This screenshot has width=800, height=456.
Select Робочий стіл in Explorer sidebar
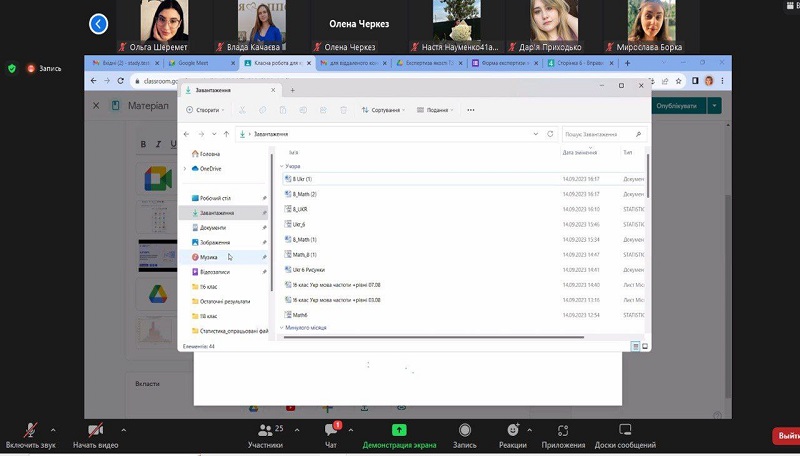point(223,198)
